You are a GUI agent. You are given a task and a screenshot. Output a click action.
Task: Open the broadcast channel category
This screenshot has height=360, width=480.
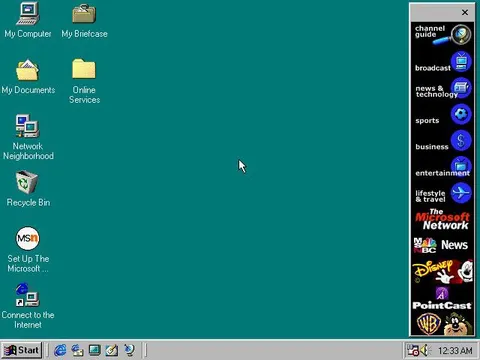tap(442, 62)
